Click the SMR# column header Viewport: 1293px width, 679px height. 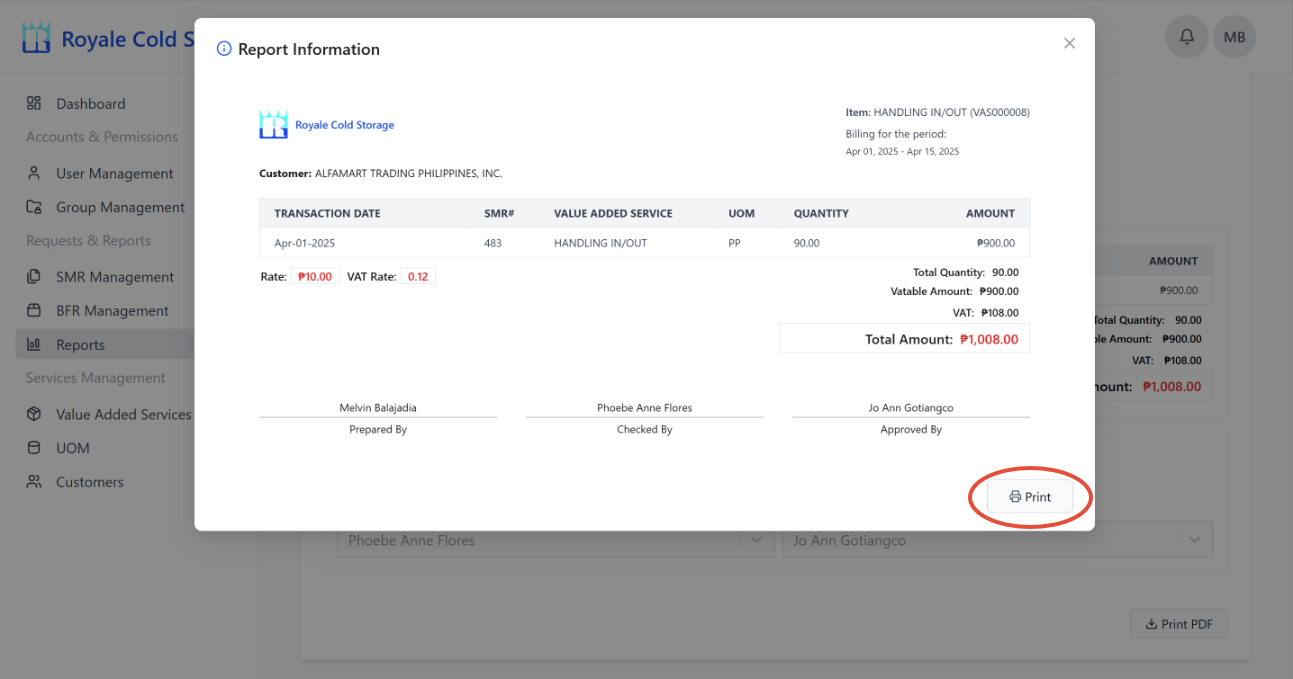499,213
